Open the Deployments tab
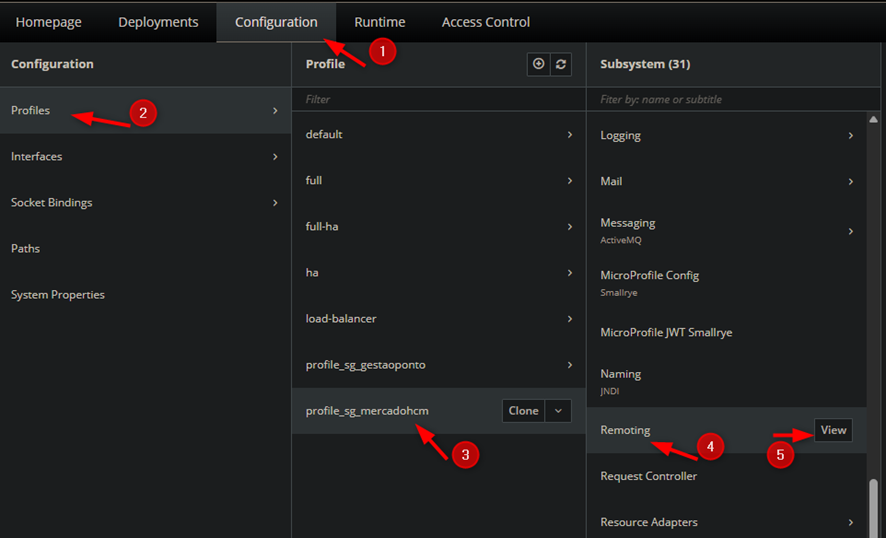The width and height of the screenshot is (886, 538). coord(158,22)
